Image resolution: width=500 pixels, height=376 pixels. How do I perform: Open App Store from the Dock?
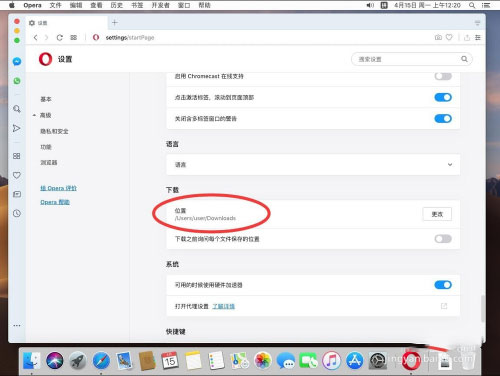point(354,360)
